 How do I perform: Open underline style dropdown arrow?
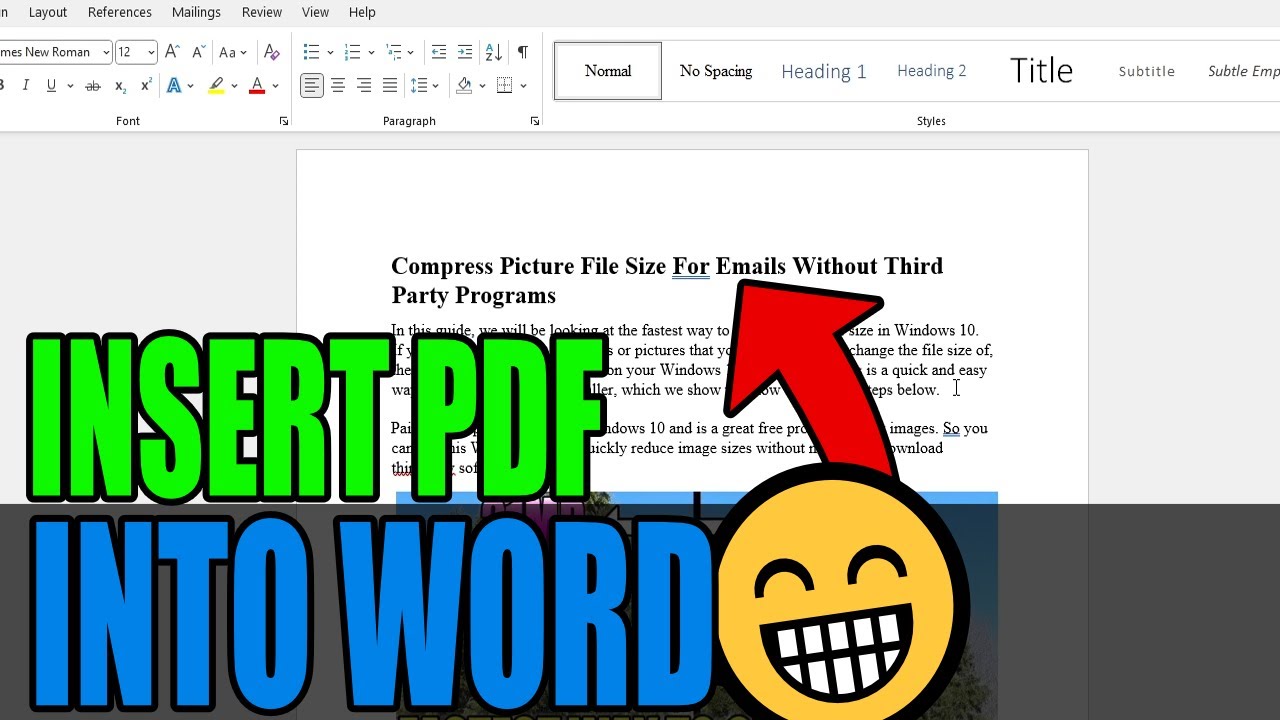tap(70, 86)
